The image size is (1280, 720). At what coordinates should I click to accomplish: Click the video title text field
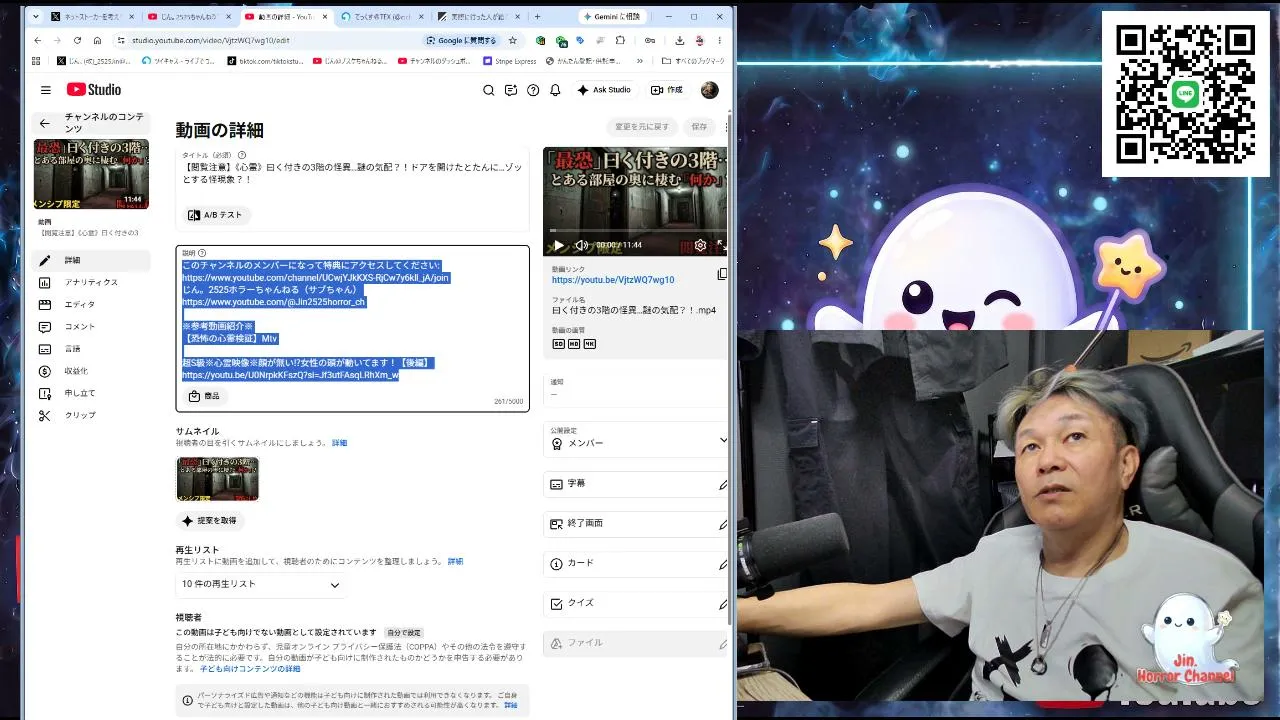click(x=352, y=172)
